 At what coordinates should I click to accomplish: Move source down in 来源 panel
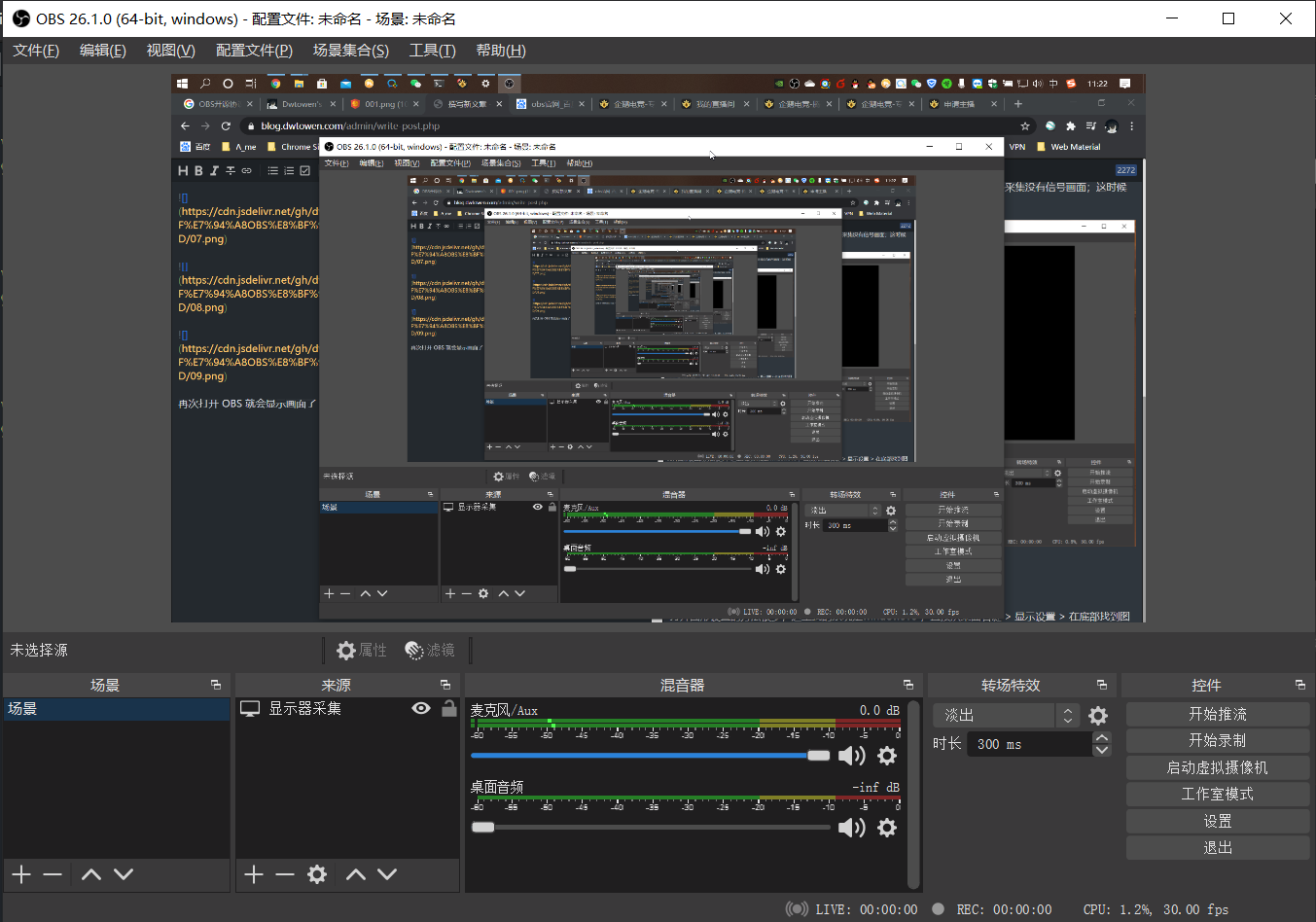tap(387, 874)
